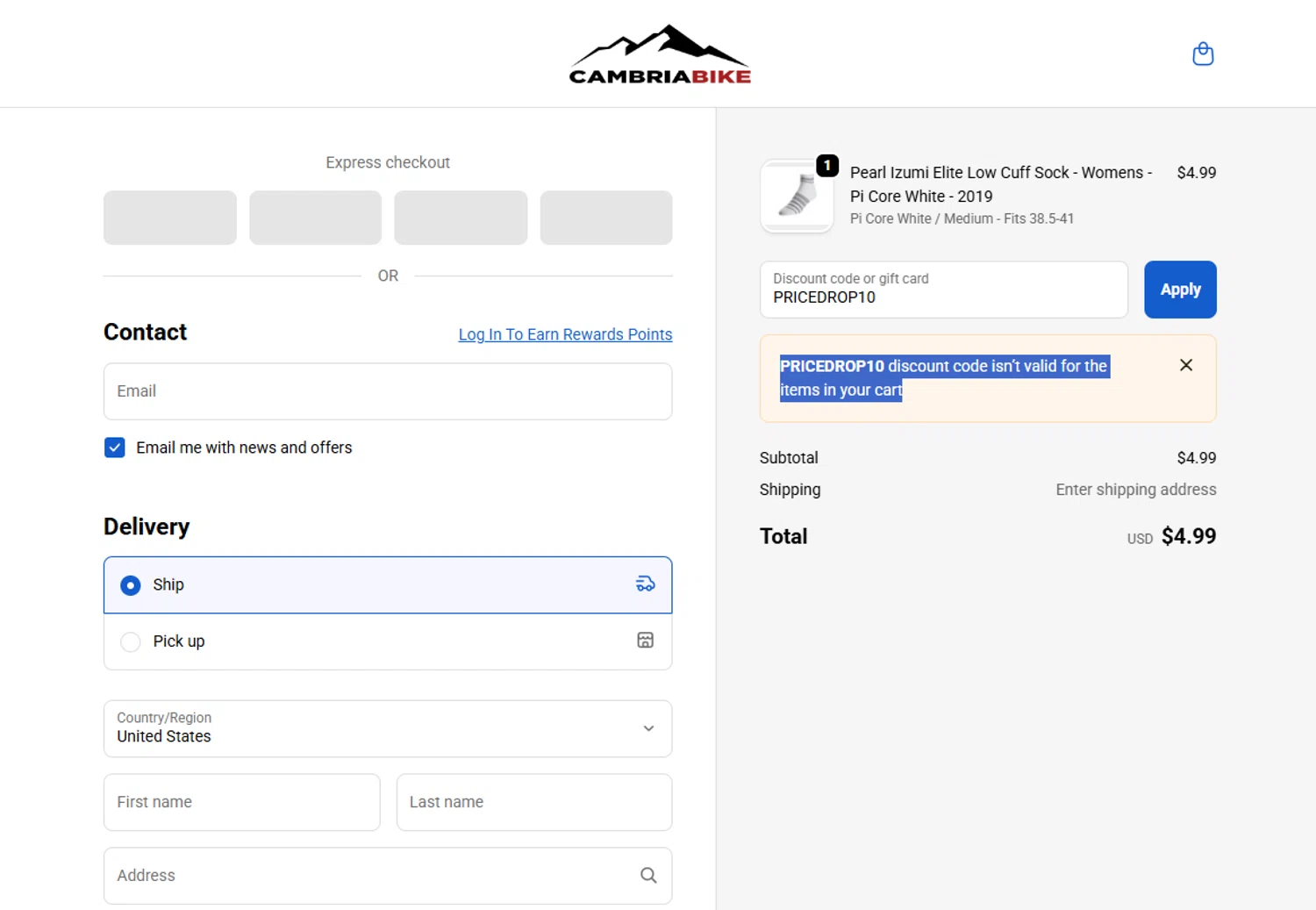Focus the Email input field
The height and width of the screenshot is (910, 1316).
click(388, 391)
